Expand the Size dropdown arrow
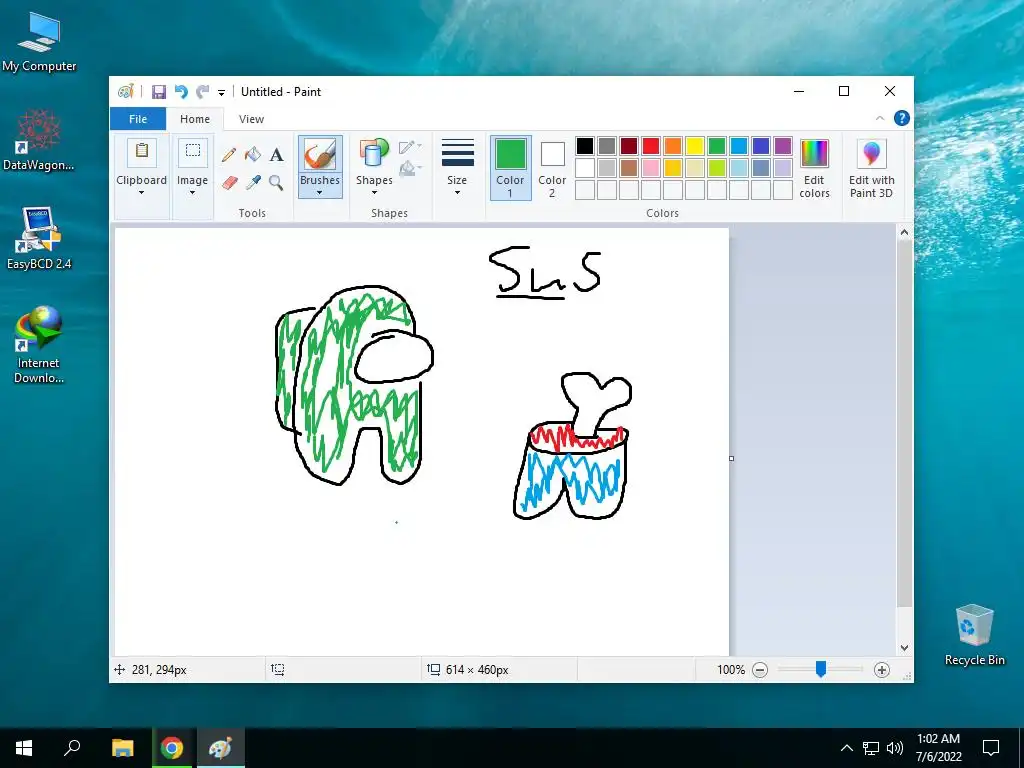The width and height of the screenshot is (1024, 768). (457, 193)
